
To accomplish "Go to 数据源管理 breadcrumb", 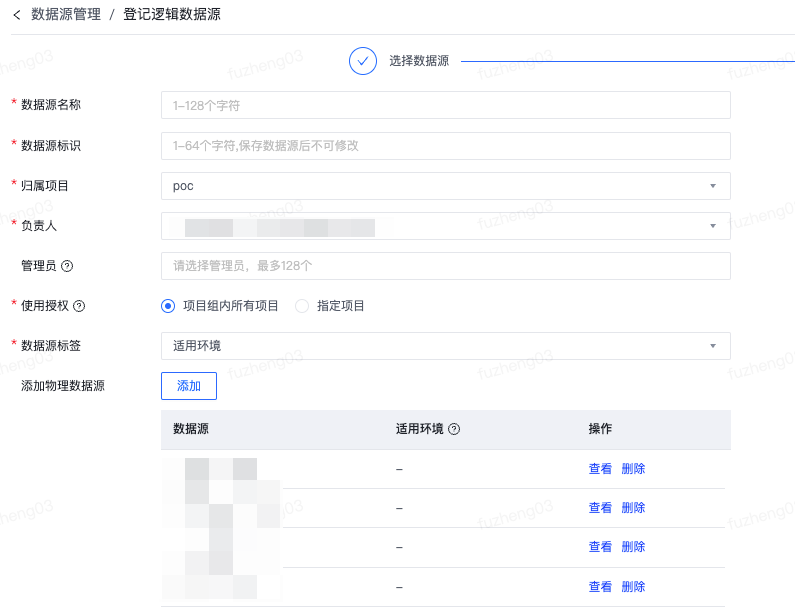I will pyautogui.click(x=66, y=15).
